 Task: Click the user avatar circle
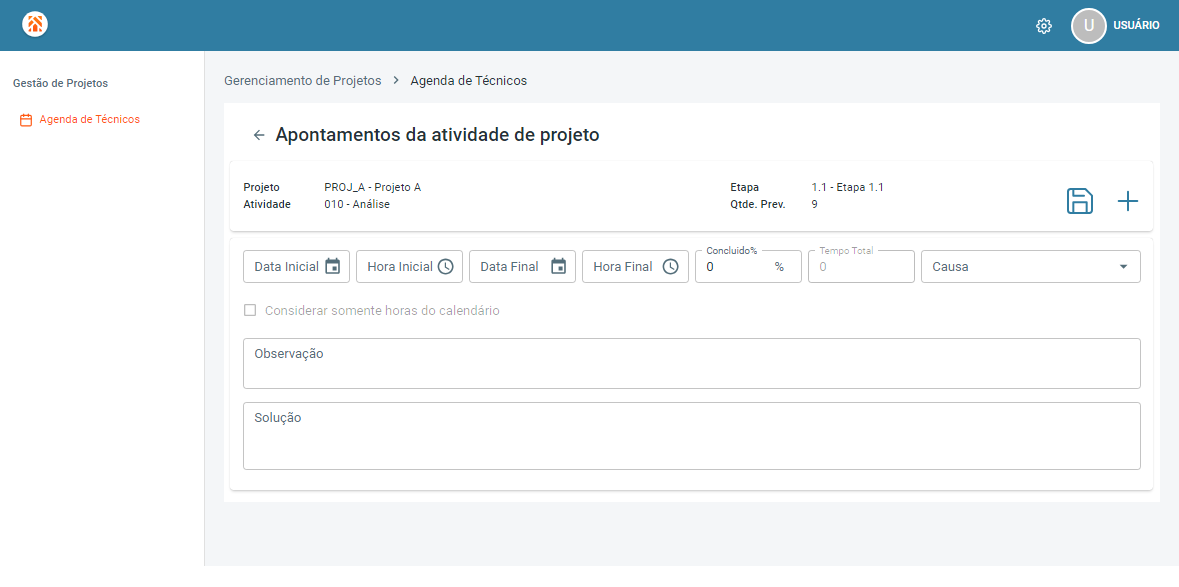pyautogui.click(x=1089, y=26)
